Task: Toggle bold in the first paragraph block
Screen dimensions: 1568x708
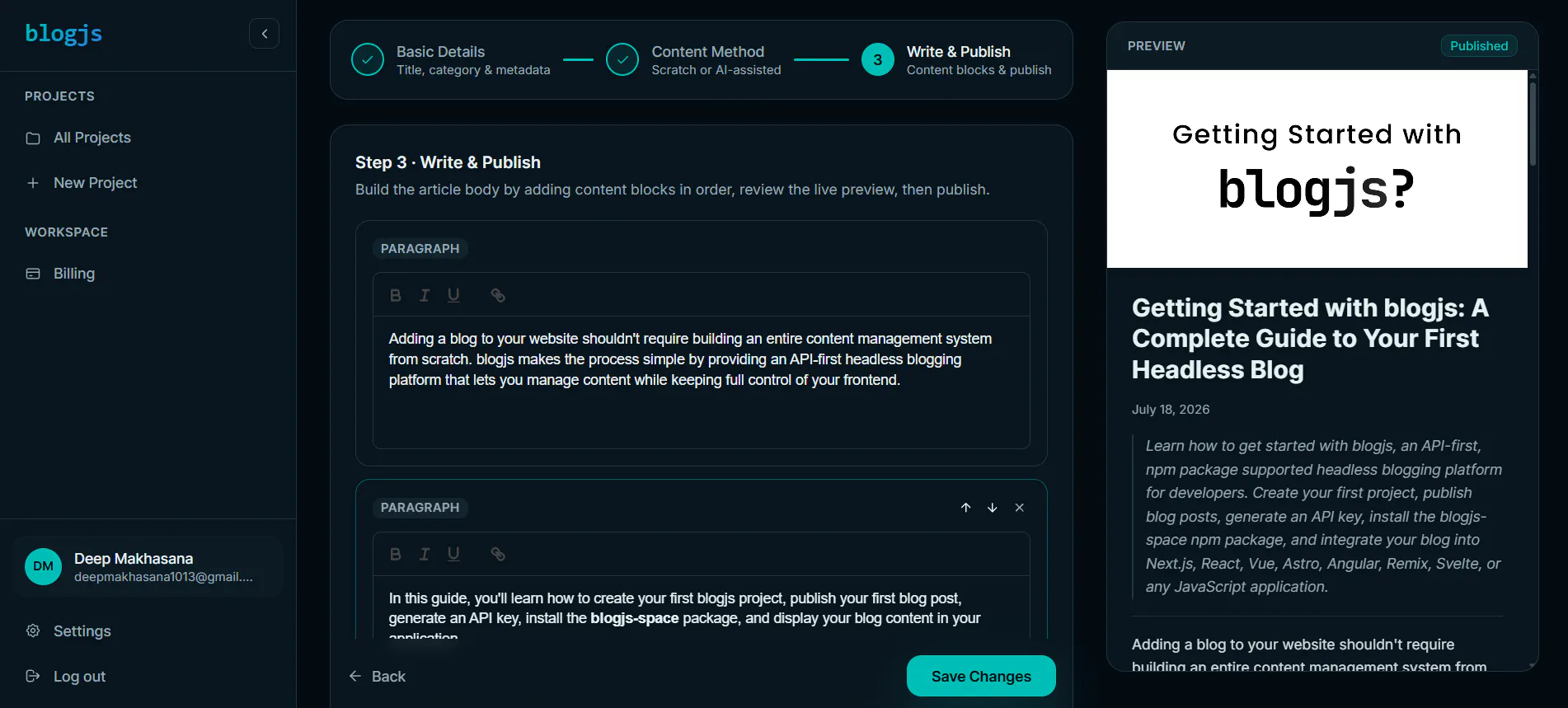Action: (x=396, y=295)
